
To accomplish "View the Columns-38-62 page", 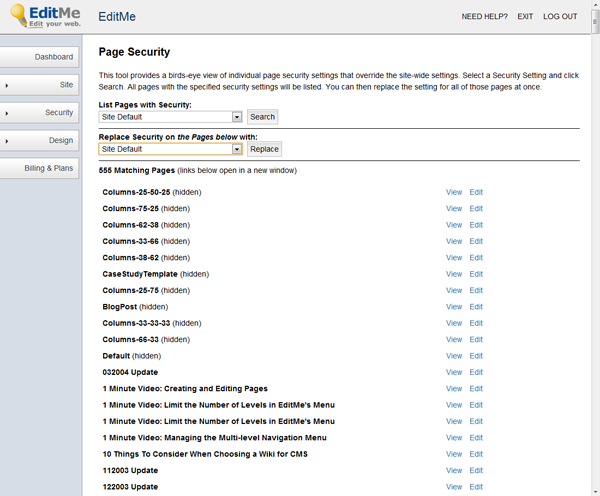I will point(454,258).
